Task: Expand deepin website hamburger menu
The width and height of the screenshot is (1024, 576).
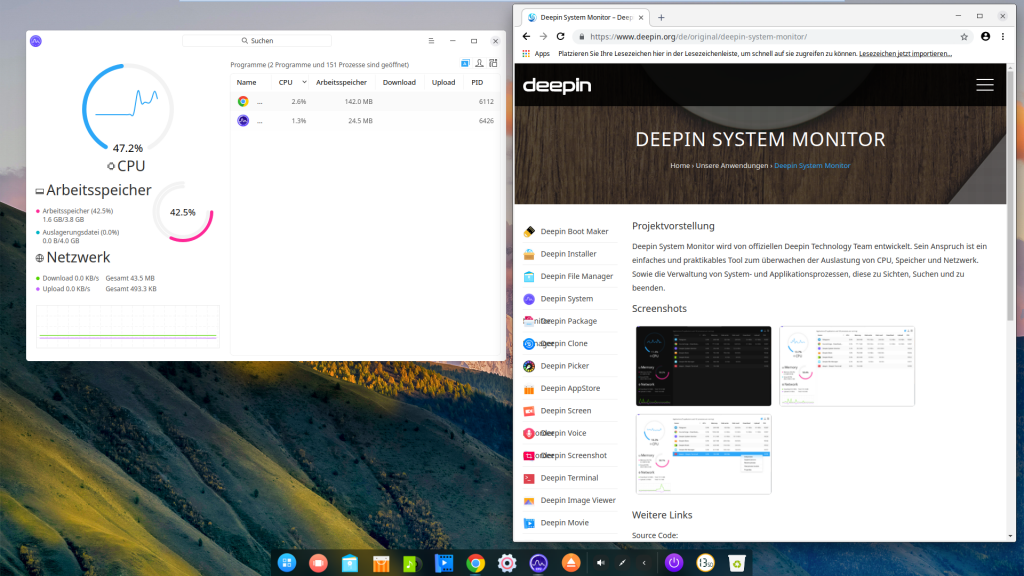Action: point(984,85)
